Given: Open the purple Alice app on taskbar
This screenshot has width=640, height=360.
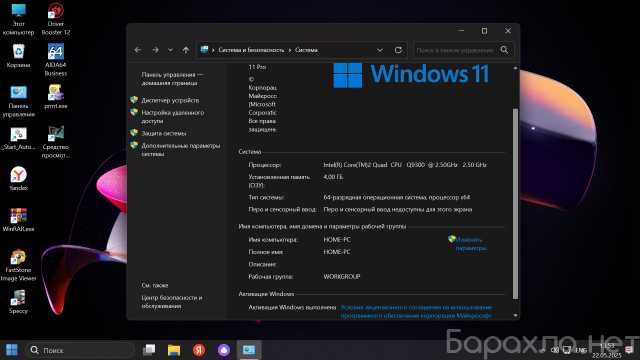Looking at the screenshot, I should [x=224, y=350].
